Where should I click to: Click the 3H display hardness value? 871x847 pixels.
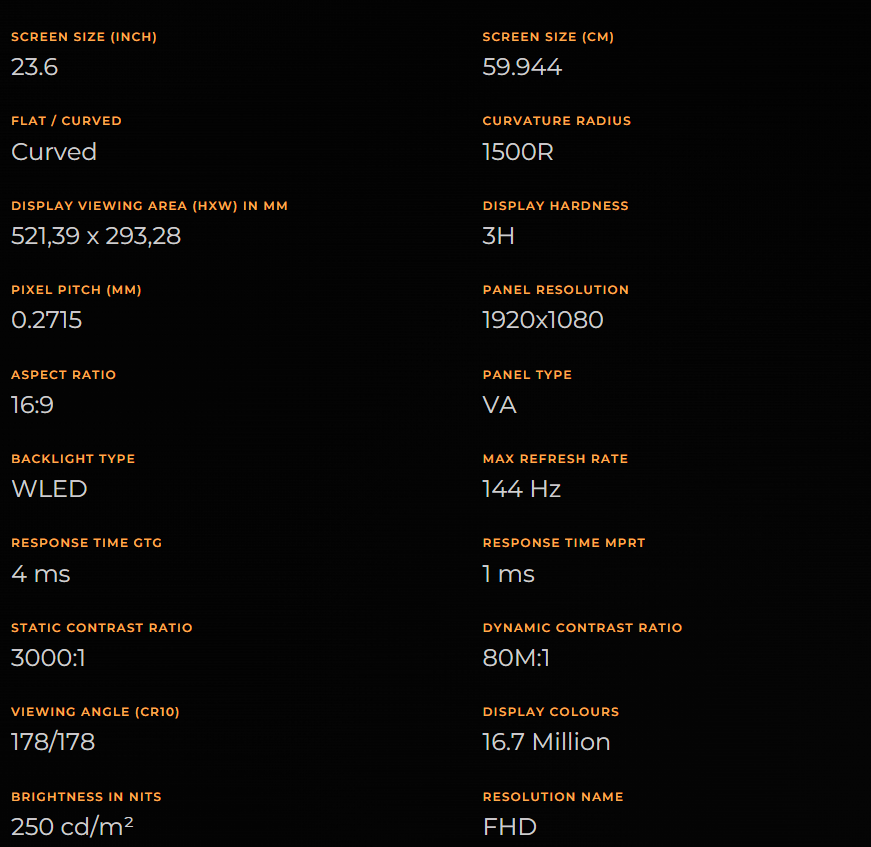point(498,236)
